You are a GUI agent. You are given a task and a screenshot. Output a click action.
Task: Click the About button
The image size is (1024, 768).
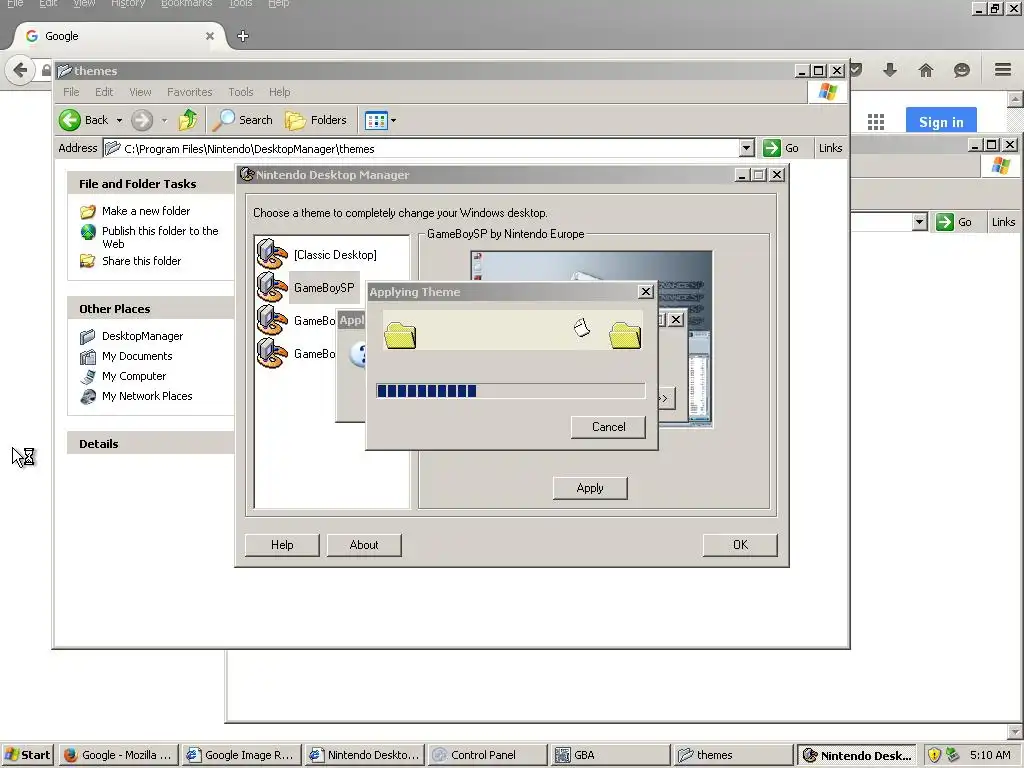pos(364,545)
